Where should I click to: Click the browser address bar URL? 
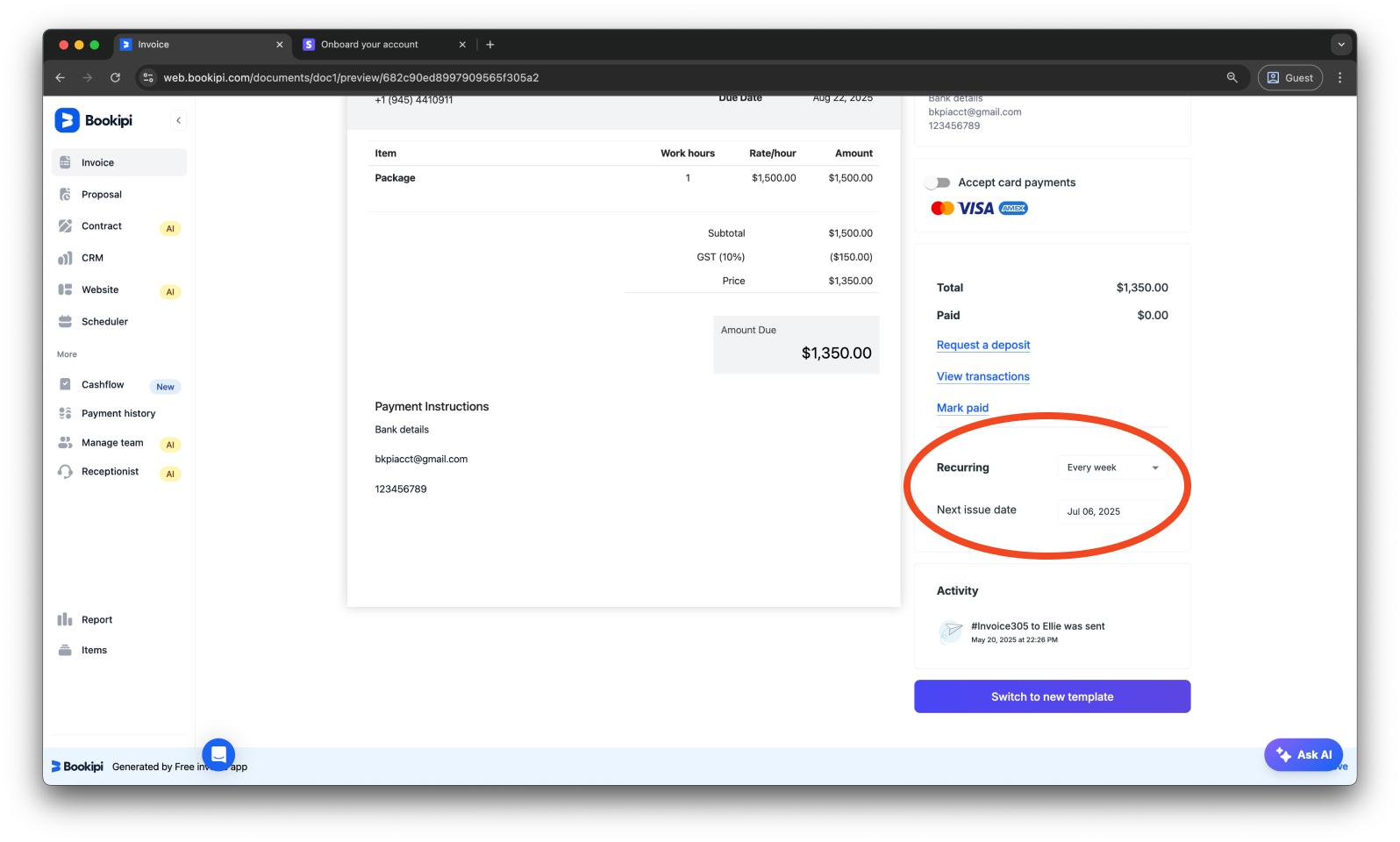pos(351,77)
